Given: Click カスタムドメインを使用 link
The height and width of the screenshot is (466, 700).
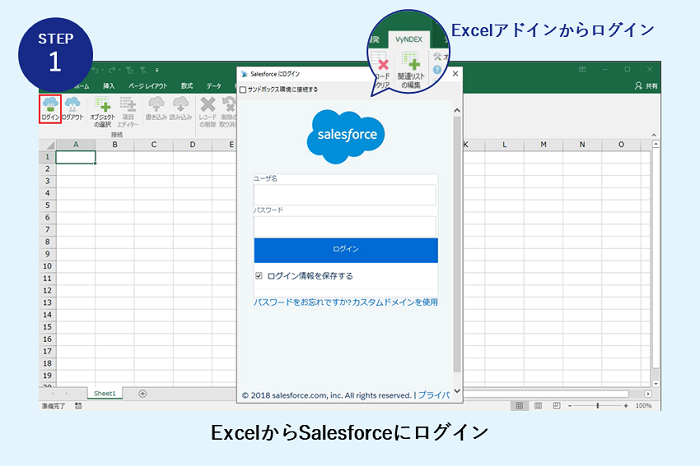Looking at the screenshot, I should 395,302.
